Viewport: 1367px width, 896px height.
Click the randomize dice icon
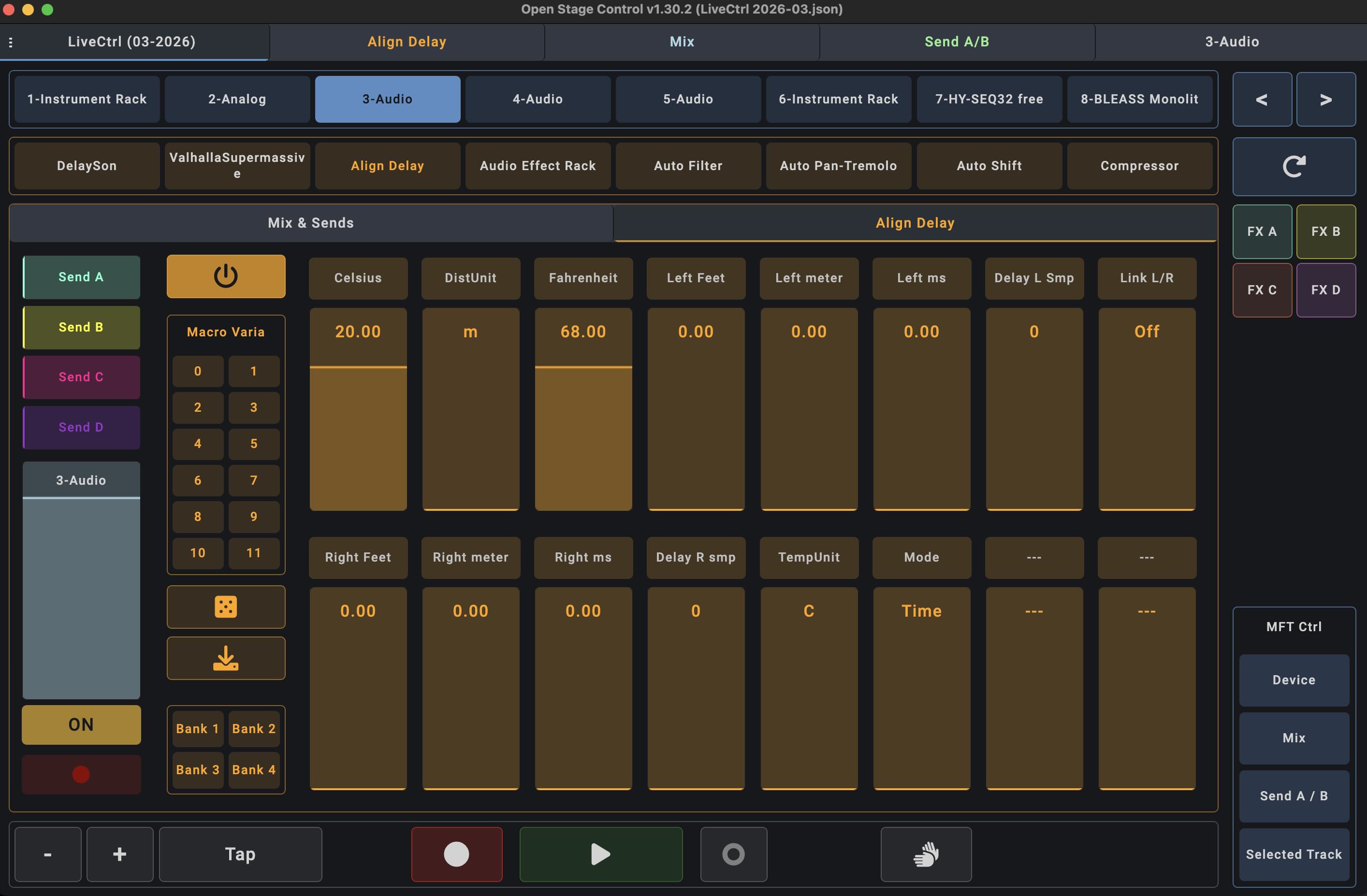click(226, 607)
